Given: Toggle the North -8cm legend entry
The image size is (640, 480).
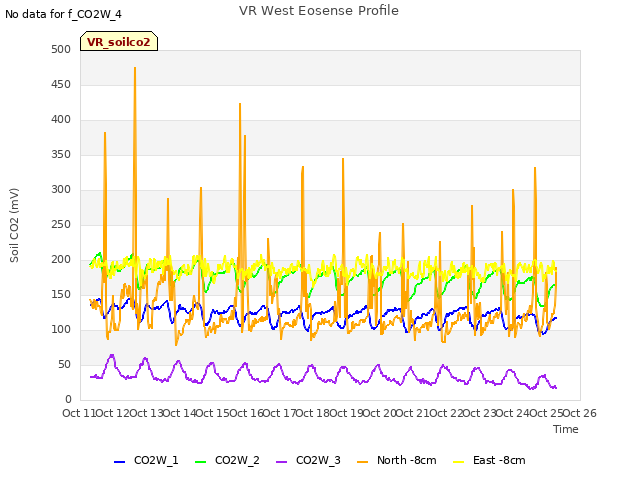Looking at the screenshot, I should point(397,460).
